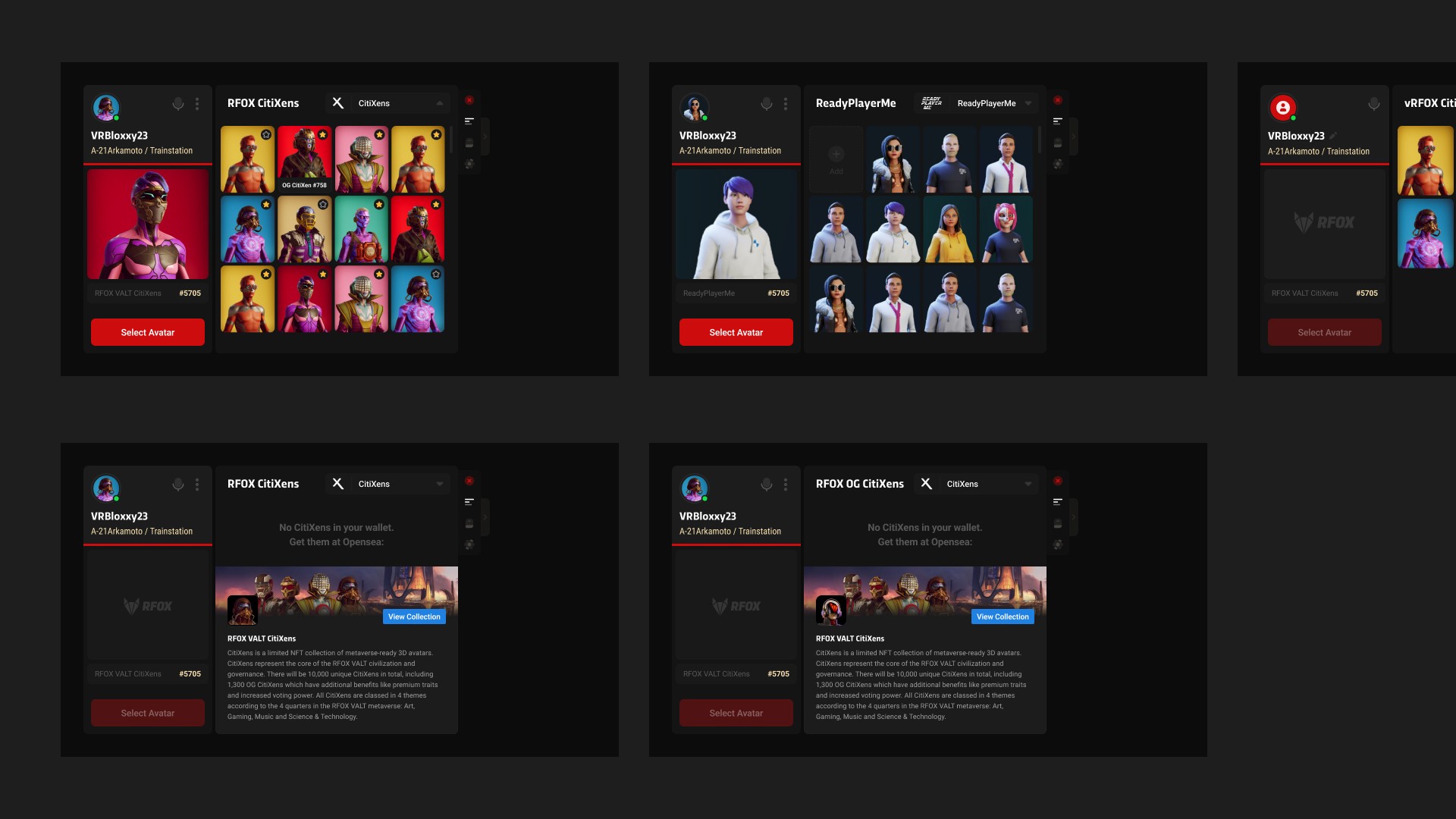Open the three-dot menu in the ReadyPlayerMe panel
The image size is (1456, 819).
(786, 104)
